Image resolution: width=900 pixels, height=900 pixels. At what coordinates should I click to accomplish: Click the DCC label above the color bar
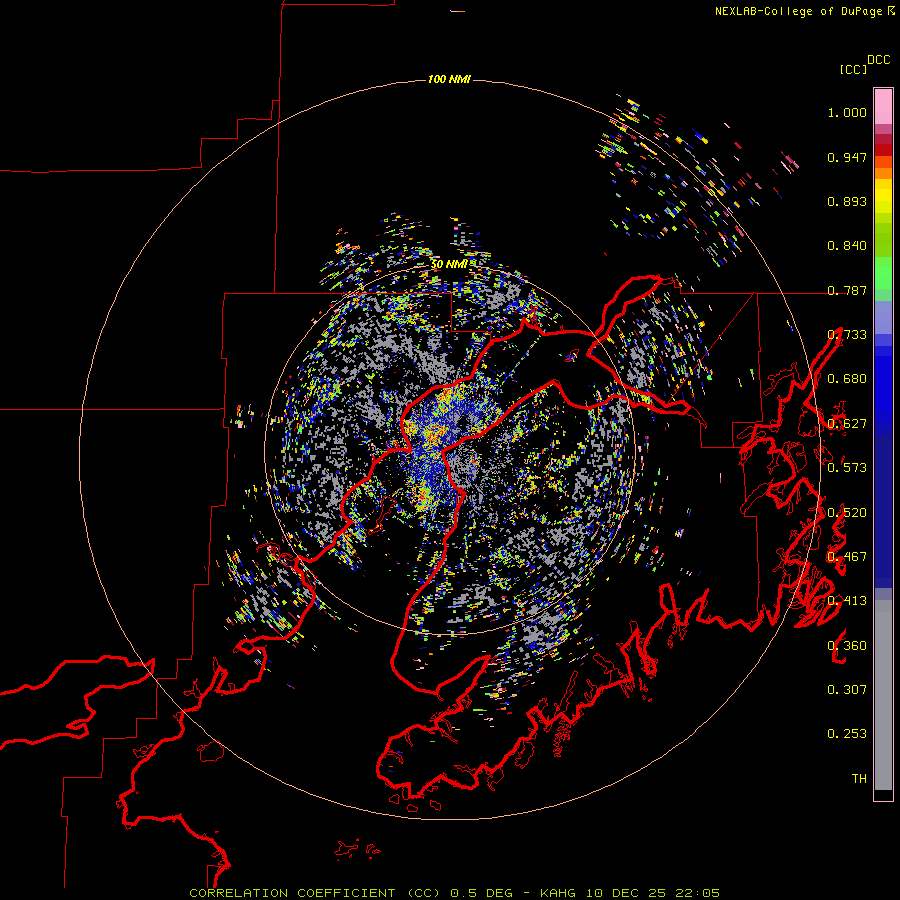pos(879,60)
